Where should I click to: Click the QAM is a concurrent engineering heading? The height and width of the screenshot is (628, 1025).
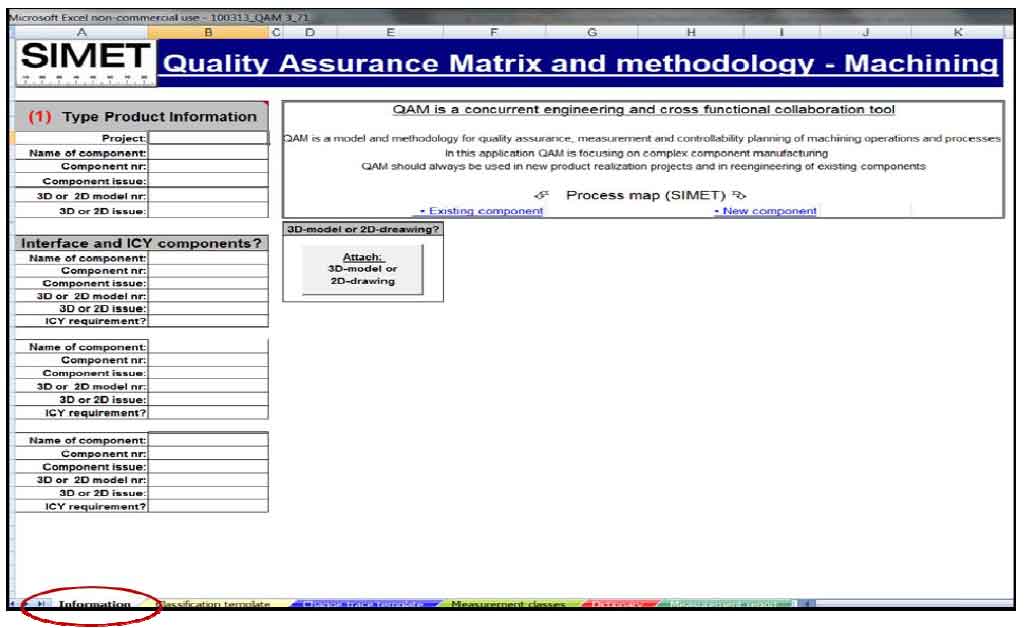pos(643,109)
